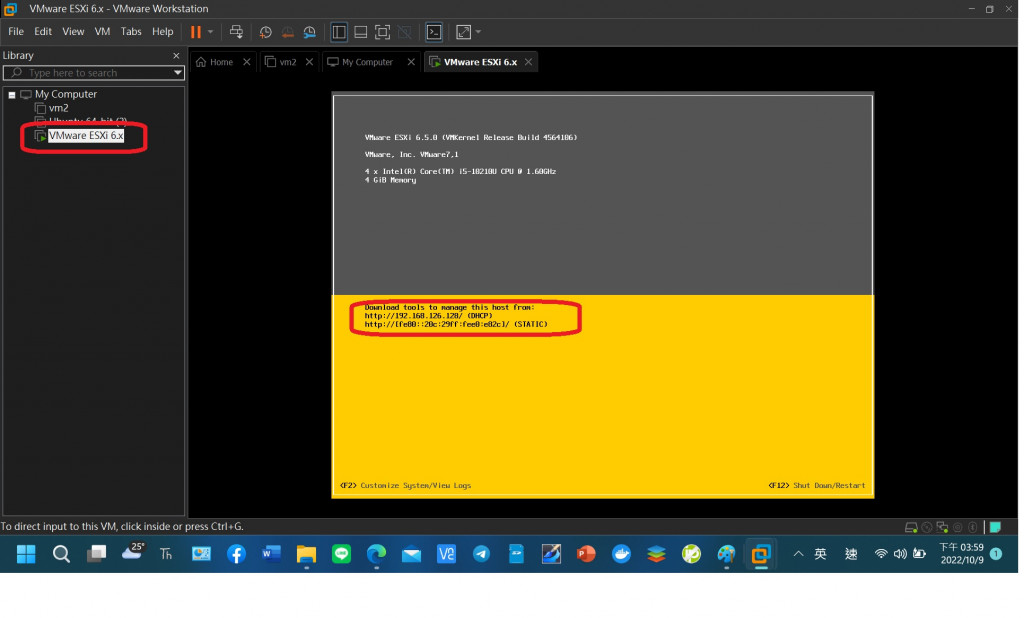Viewport: 1024px width, 618px height.
Task: Toggle the thumbnail bar view icon
Action: (360, 32)
